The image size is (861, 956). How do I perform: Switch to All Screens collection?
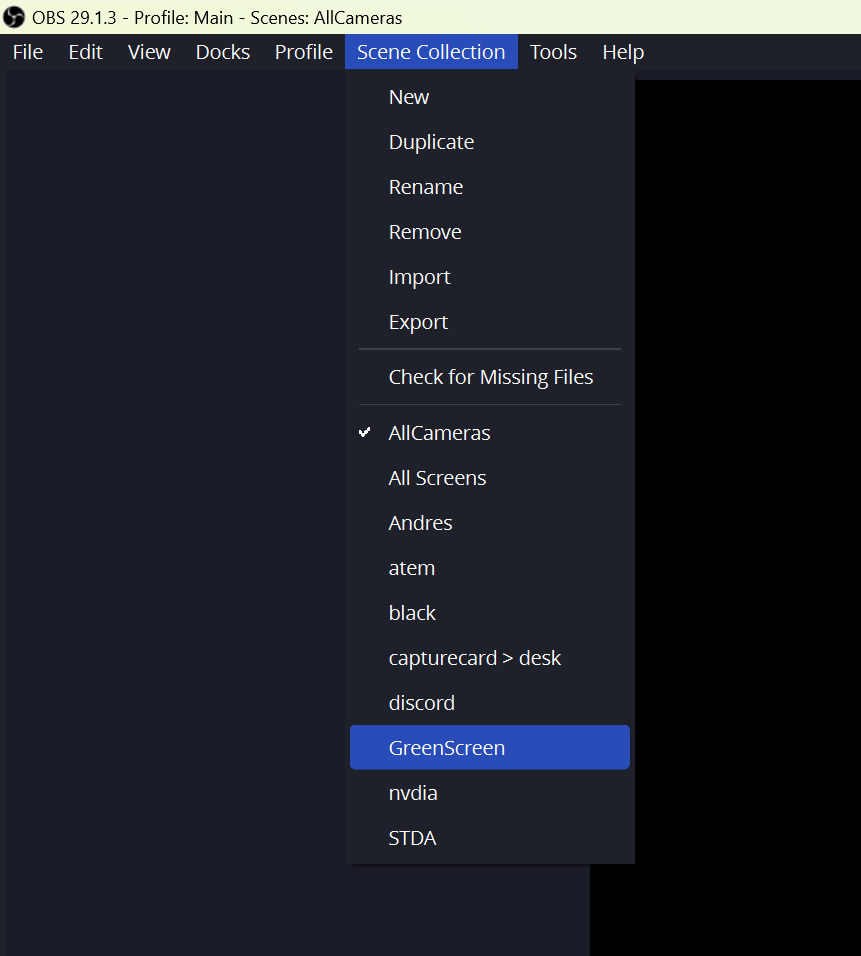pos(490,478)
